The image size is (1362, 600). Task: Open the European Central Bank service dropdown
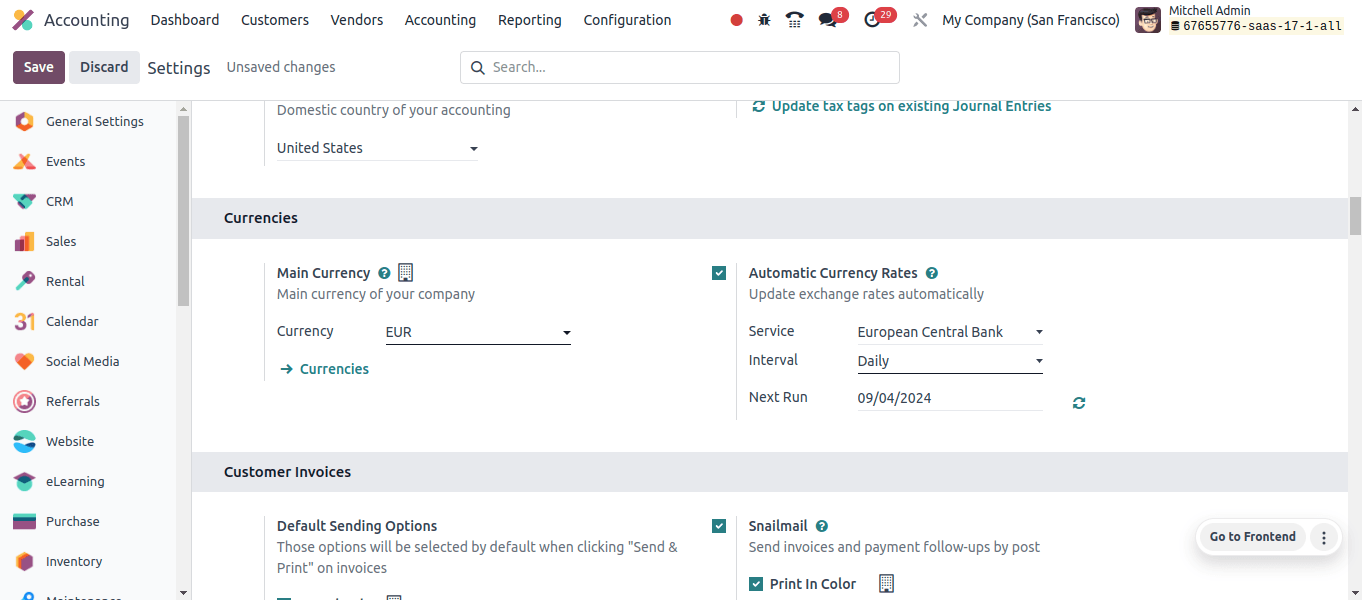point(950,332)
